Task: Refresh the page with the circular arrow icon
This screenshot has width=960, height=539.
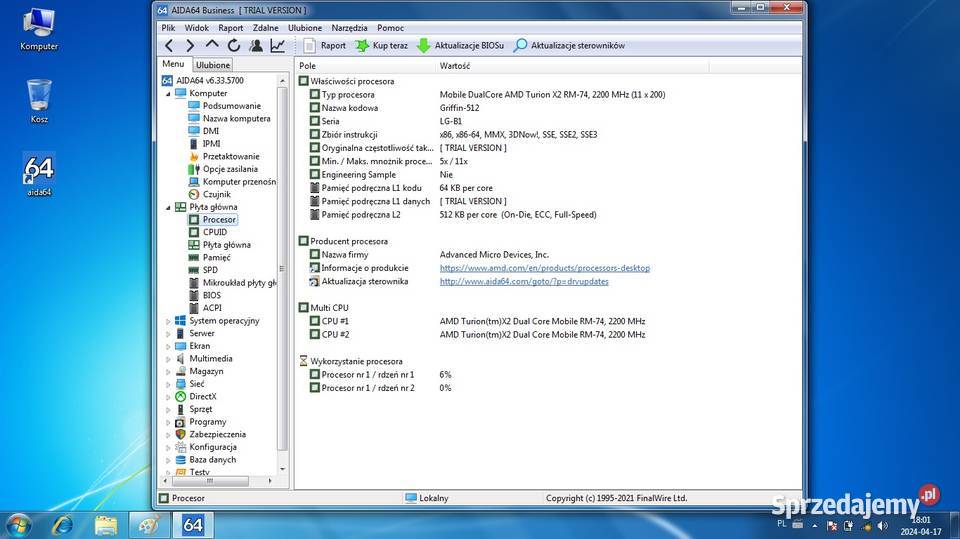Action: tap(233, 45)
